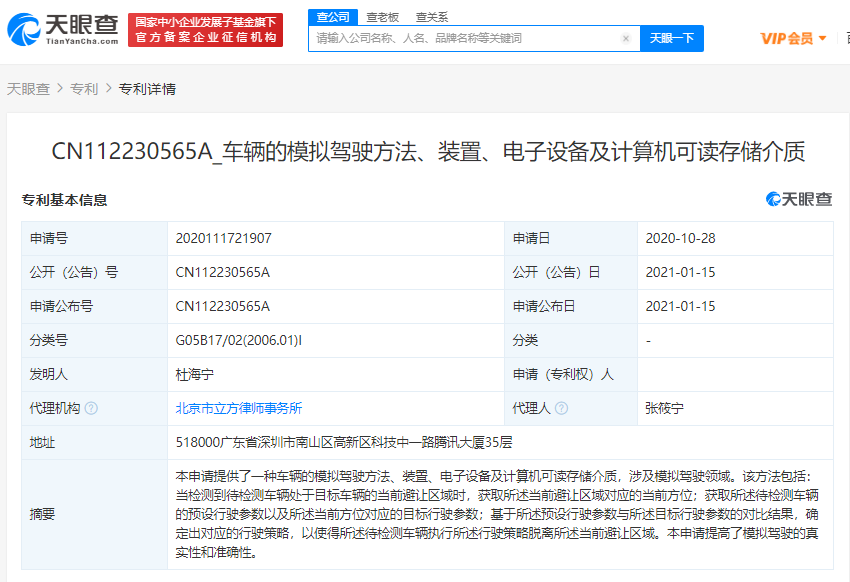Select 申请公布日 value 2021-01-15
Screen dimensions: 850x582
pyautogui.click(x=680, y=306)
